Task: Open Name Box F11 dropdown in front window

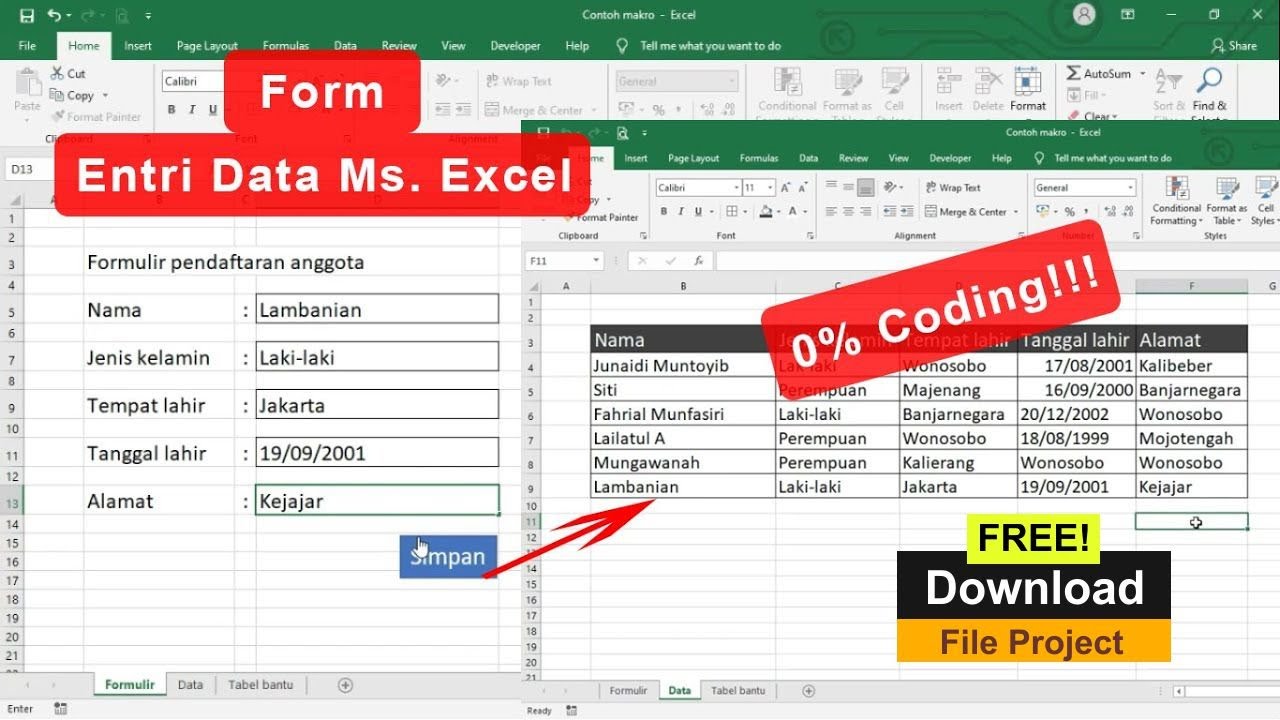Action: coord(596,261)
